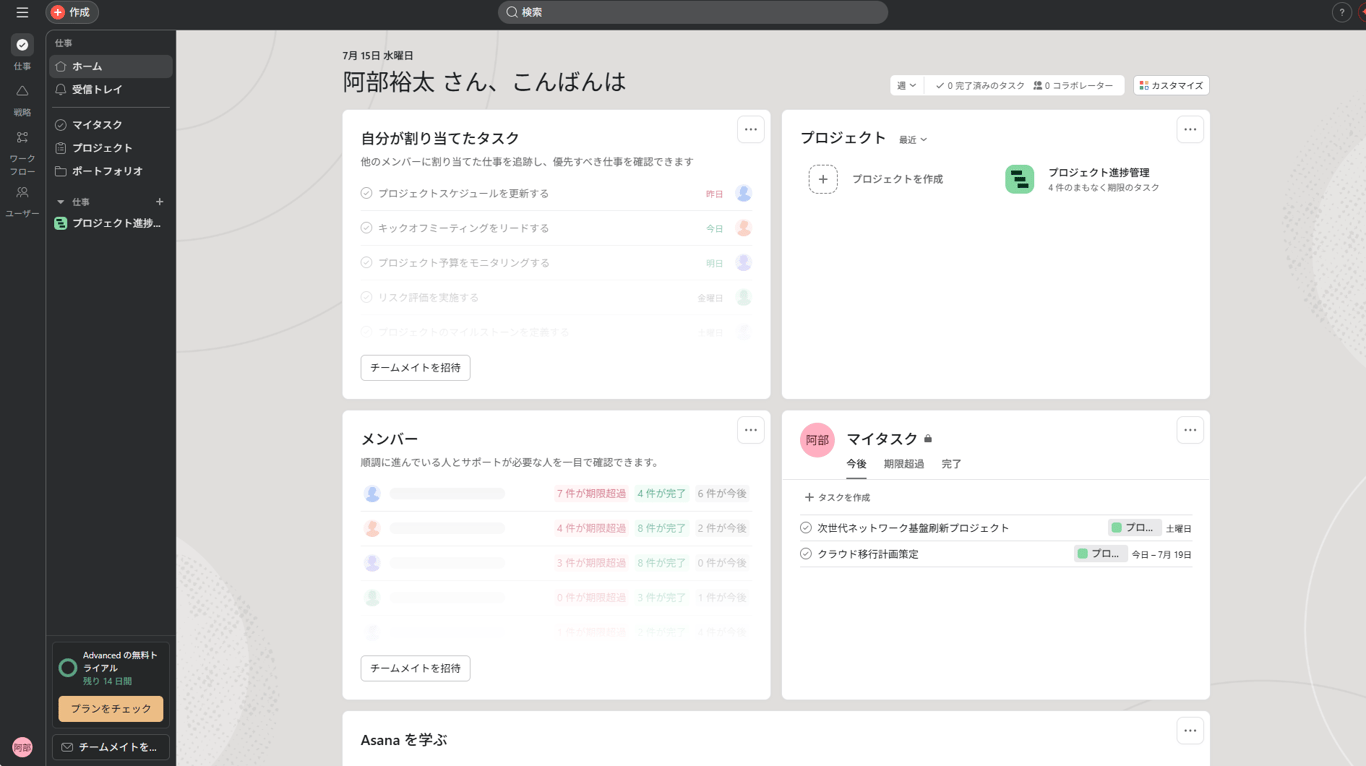The width and height of the screenshot is (1366, 766).
Task: Click 4 件が期限超過 badge
Action: pyautogui.click(x=591, y=528)
